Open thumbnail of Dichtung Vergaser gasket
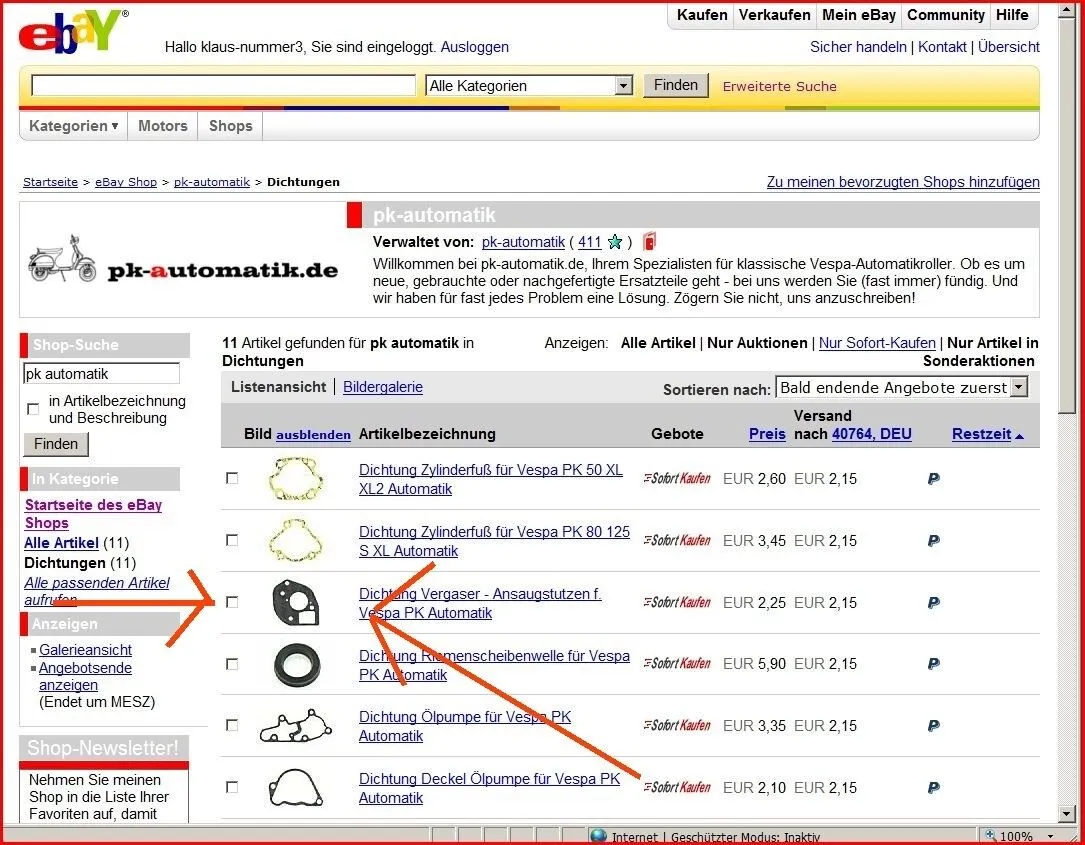1085x845 pixels. coord(297,603)
